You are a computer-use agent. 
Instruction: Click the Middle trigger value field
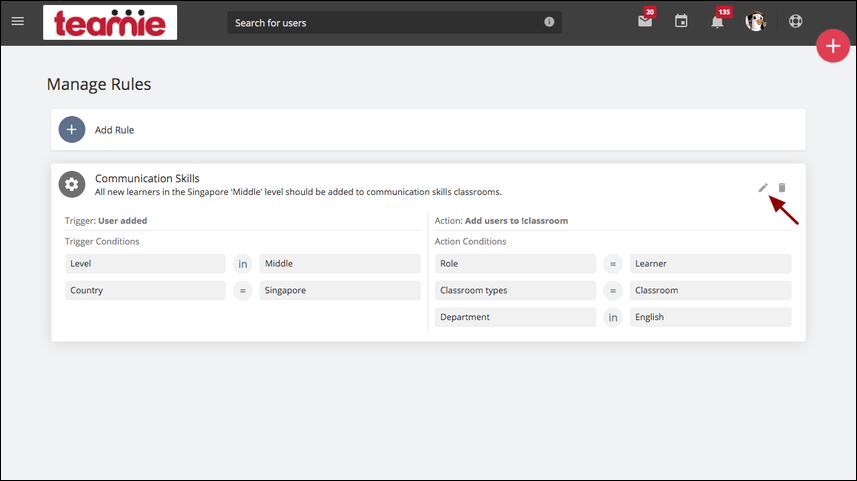tap(340, 263)
